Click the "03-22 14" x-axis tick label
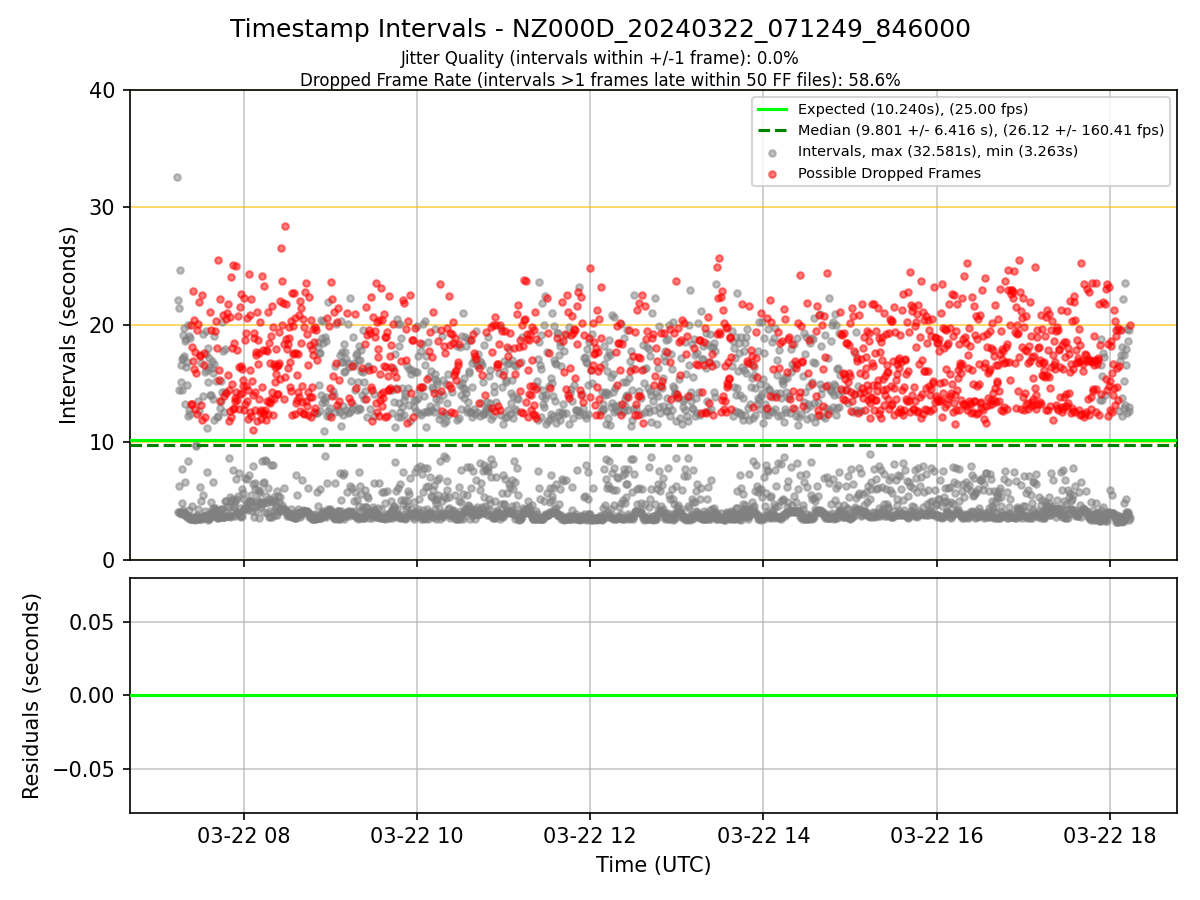The image size is (1200, 900). (x=763, y=835)
